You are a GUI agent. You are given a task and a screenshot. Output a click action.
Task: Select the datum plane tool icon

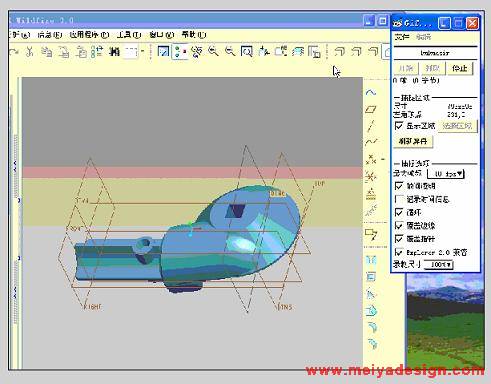tap(371, 109)
